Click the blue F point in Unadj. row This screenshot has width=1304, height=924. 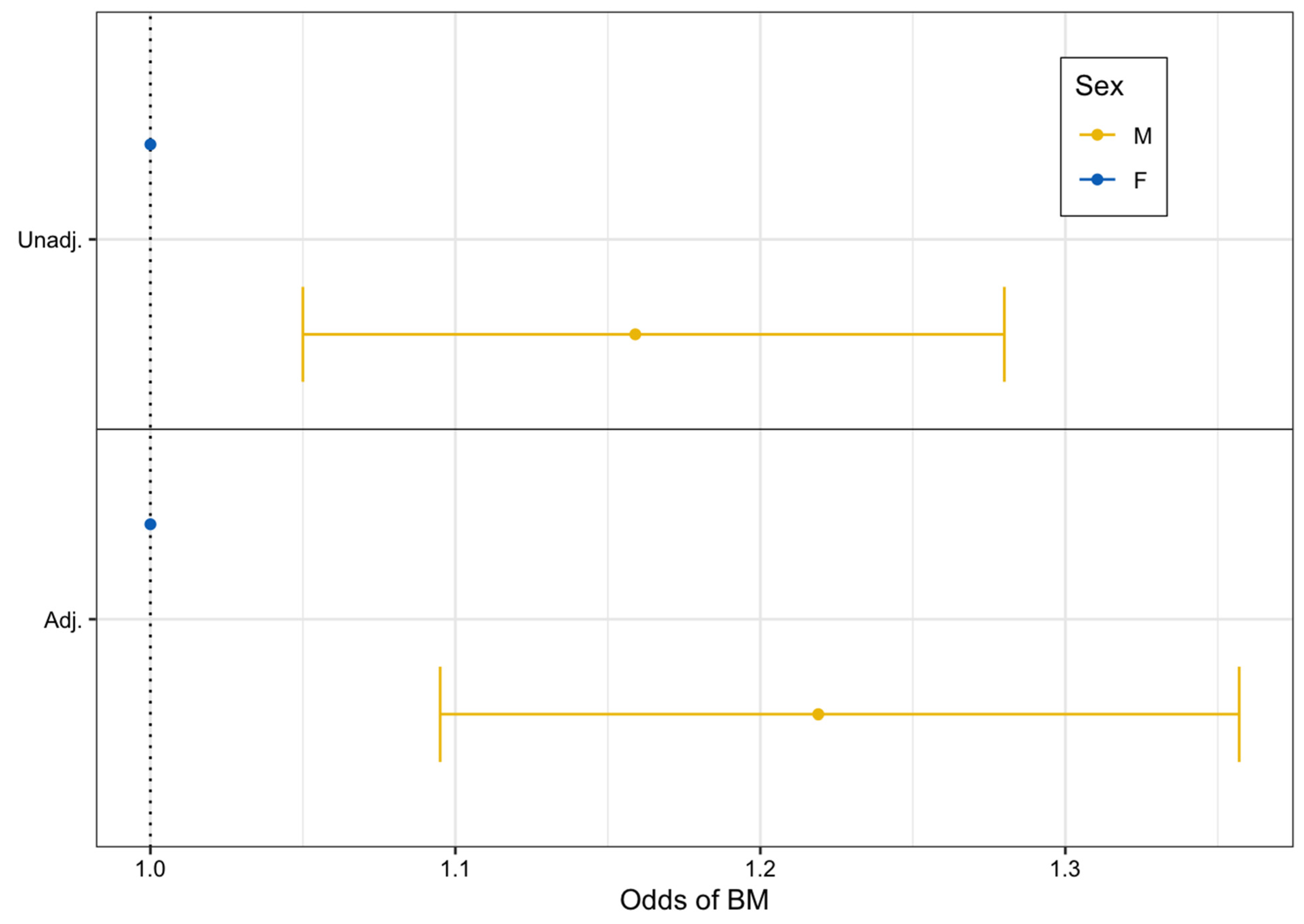[150, 144]
